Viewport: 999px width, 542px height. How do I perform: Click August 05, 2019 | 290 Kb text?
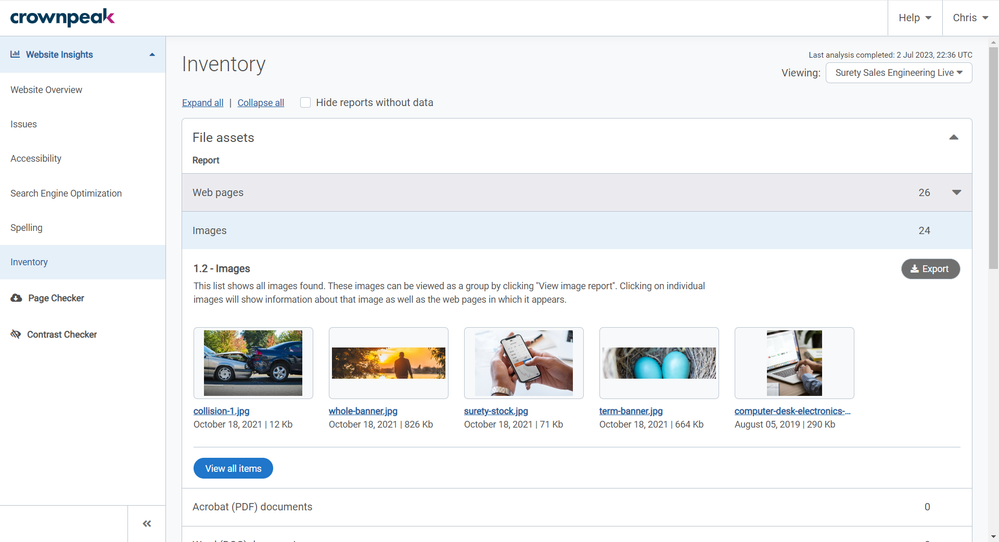tap(785, 424)
